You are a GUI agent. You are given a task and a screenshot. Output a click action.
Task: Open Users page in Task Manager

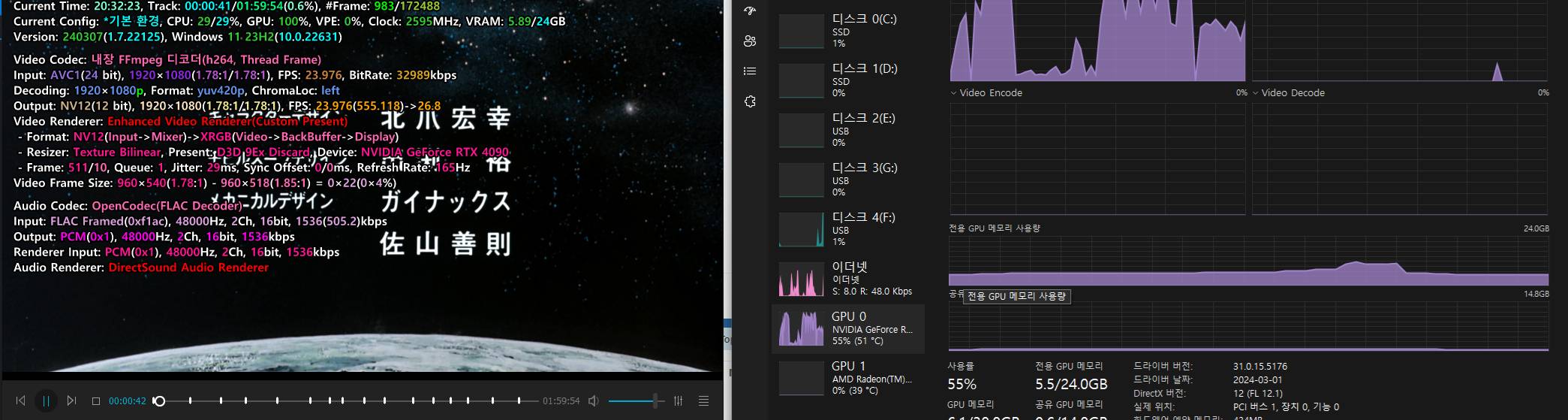pyautogui.click(x=749, y=41)
